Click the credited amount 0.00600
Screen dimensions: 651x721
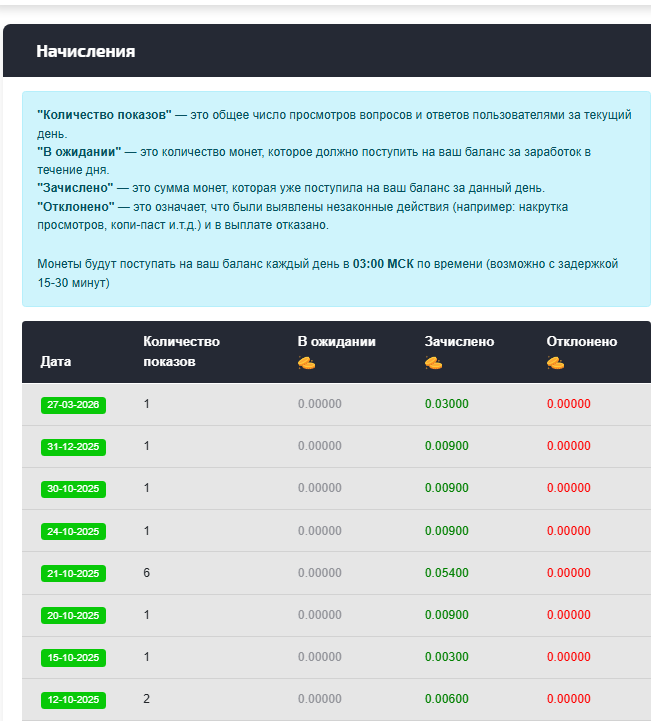click(447, 699)
